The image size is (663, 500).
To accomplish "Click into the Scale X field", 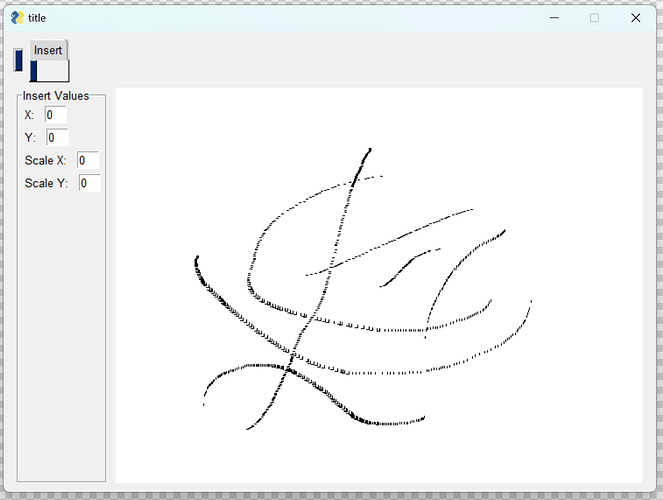I will (88, 161).
